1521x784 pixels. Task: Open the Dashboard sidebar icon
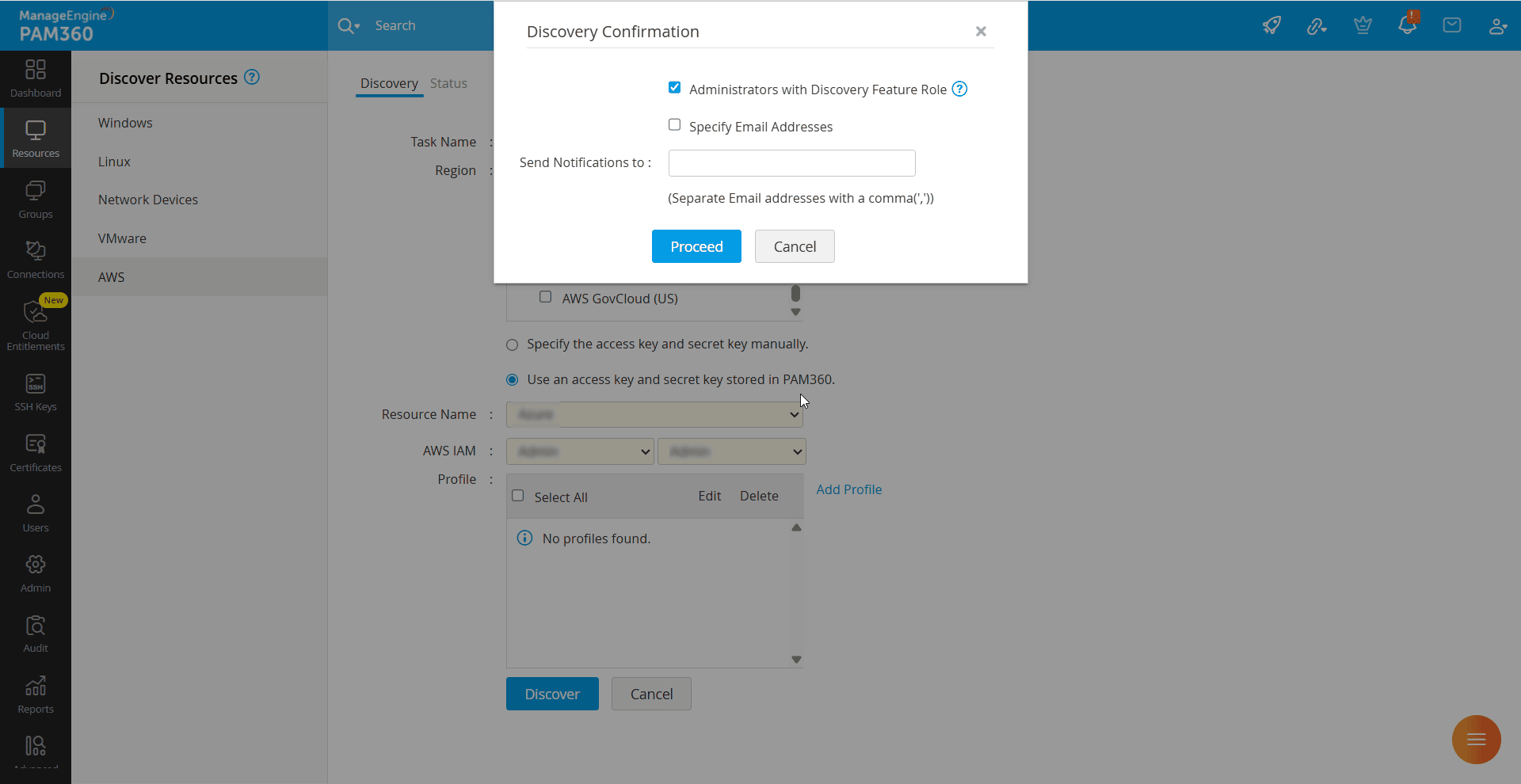(36, 78)
